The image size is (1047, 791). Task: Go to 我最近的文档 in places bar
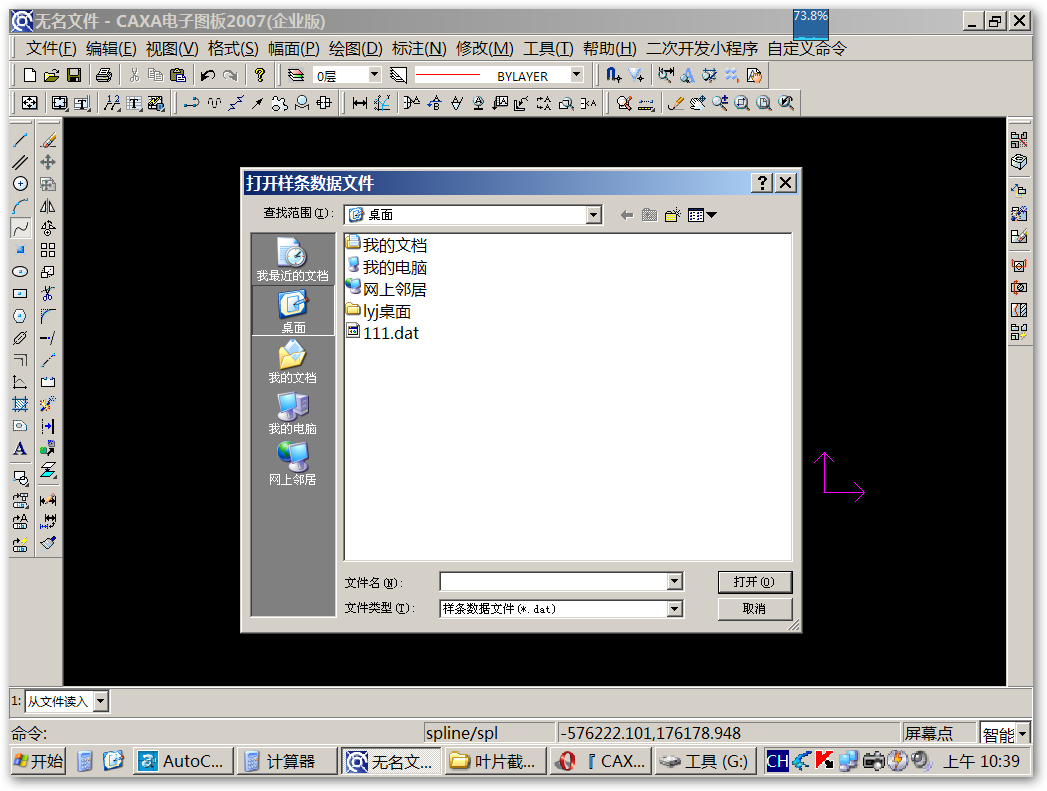(x=292, y=260)
